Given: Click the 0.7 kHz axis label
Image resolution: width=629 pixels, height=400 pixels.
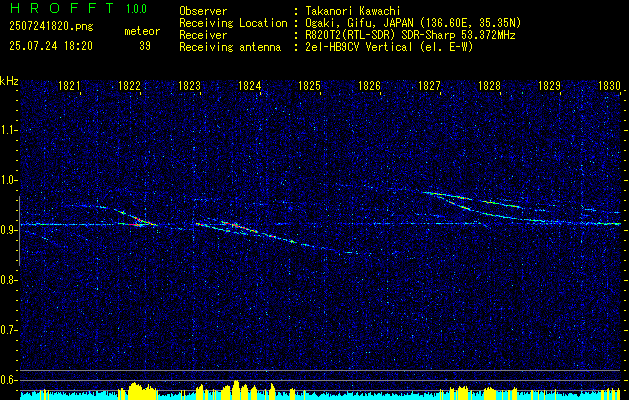Looking at the screenshot, I should [8, 330].
